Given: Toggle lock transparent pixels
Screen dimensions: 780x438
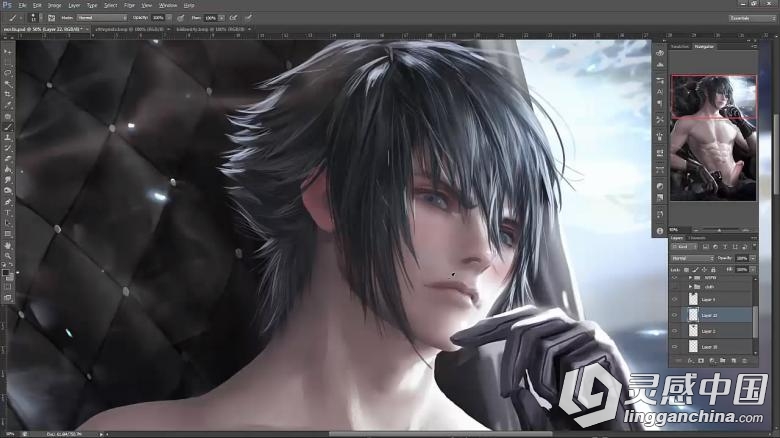Looking at the screenshot, I should 686,270.
